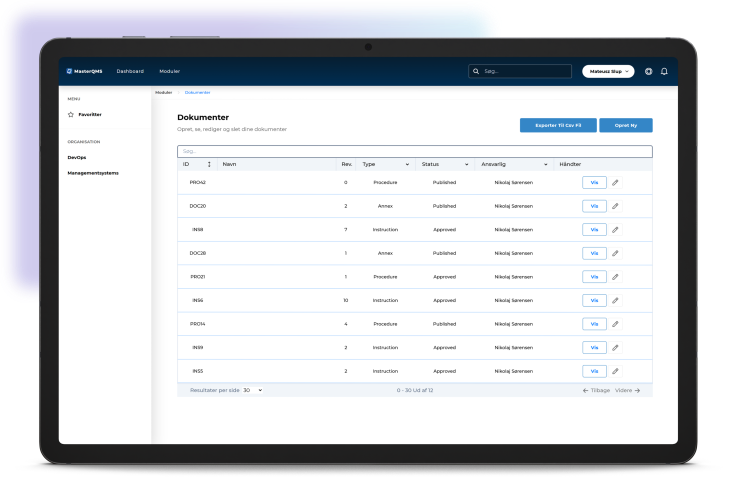732x478 pixels.
Task: Go to previous page with Tilbage
Action: (x=596, y=390)
